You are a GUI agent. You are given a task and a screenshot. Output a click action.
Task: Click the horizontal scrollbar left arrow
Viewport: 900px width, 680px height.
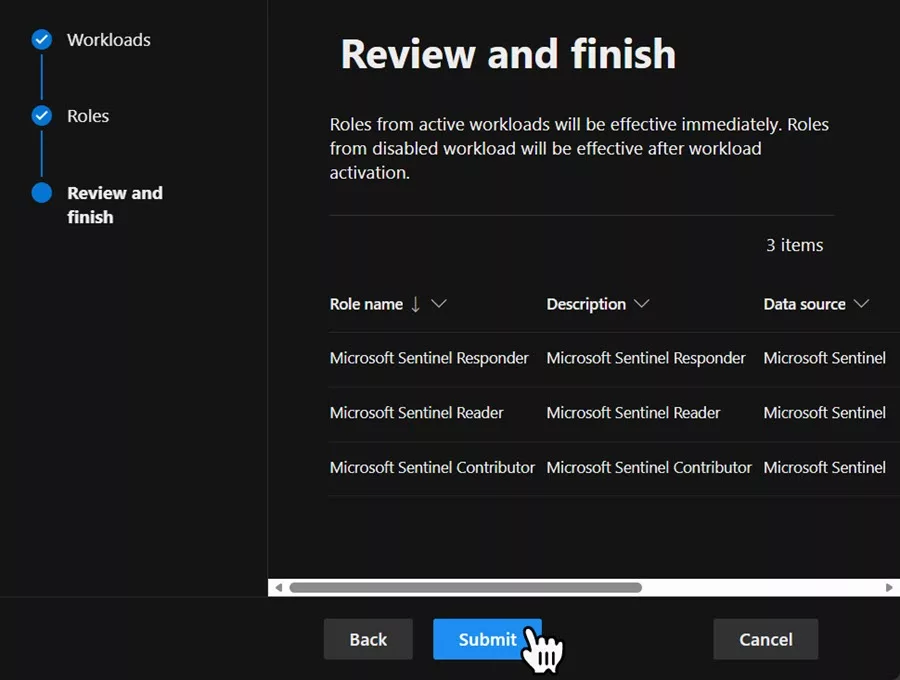coord(278,588)
